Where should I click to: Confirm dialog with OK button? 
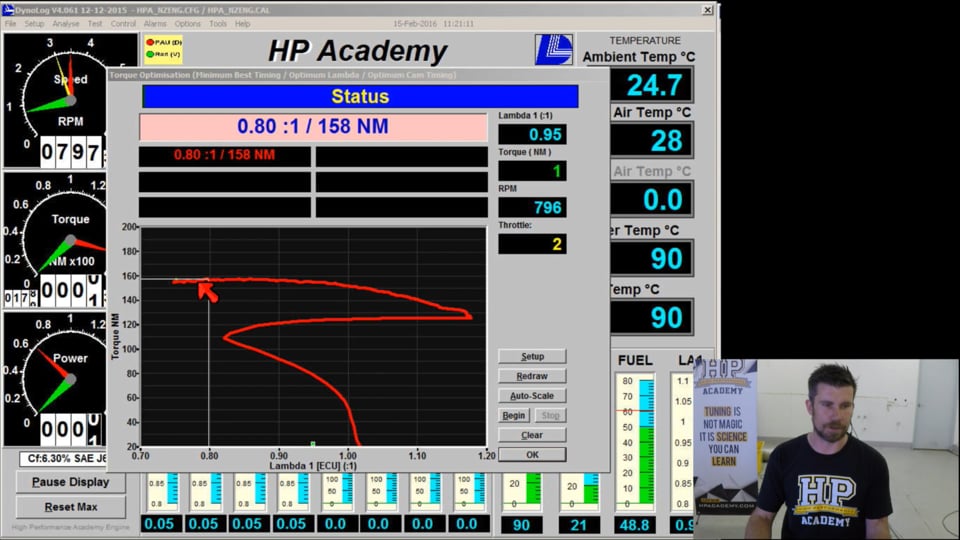(532, 454)
